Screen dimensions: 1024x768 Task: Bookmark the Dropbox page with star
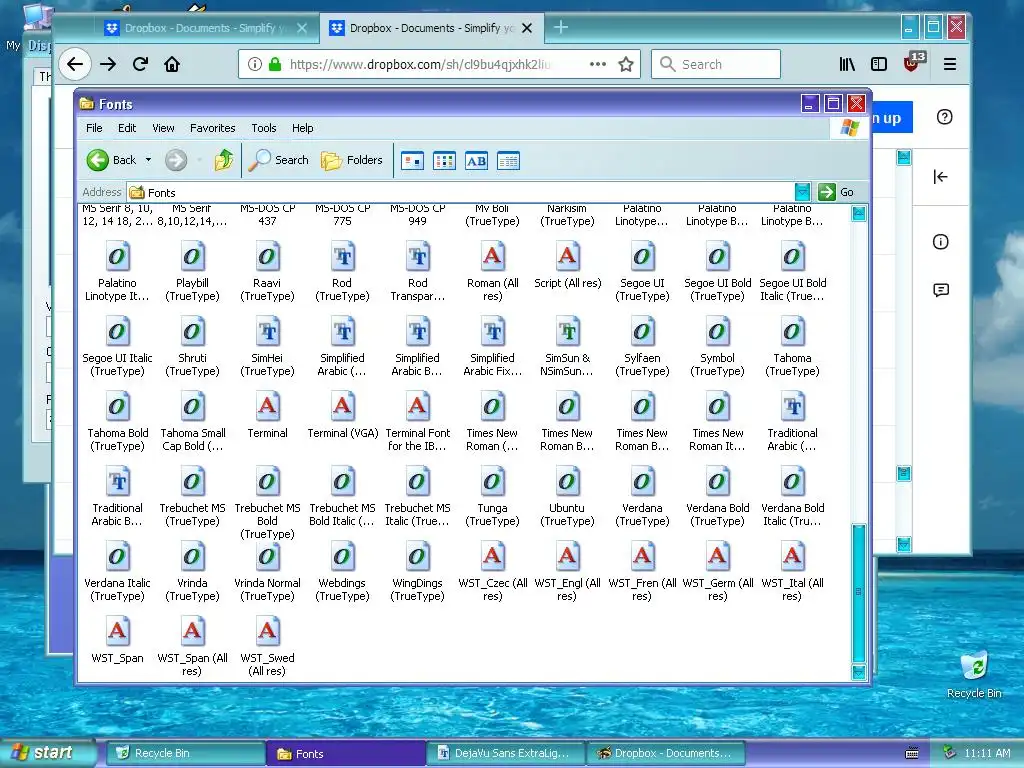626,64
